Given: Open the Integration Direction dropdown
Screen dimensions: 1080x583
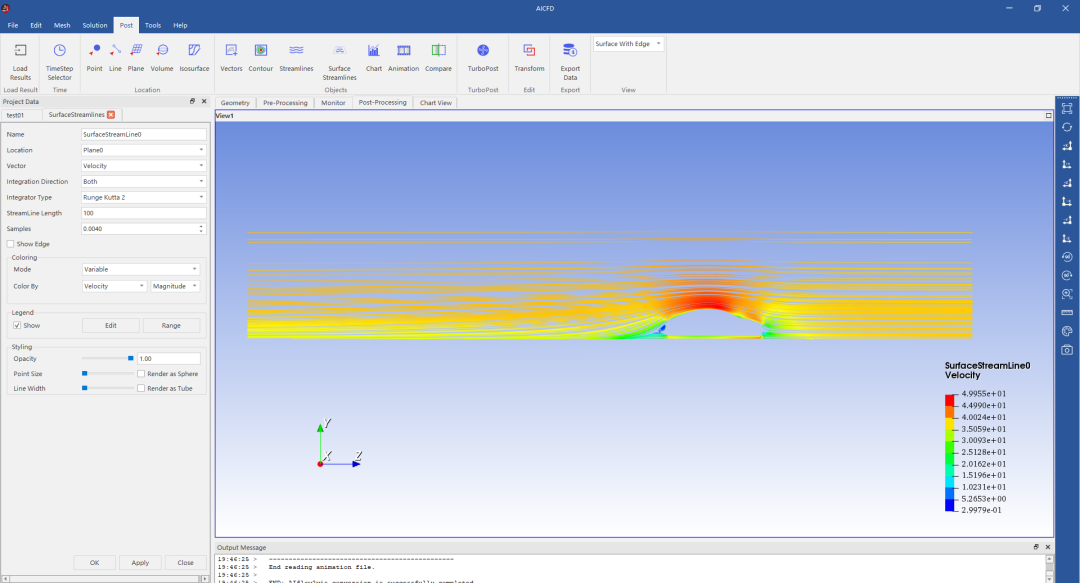Looking at the screenshot, I should pos(143,182).
